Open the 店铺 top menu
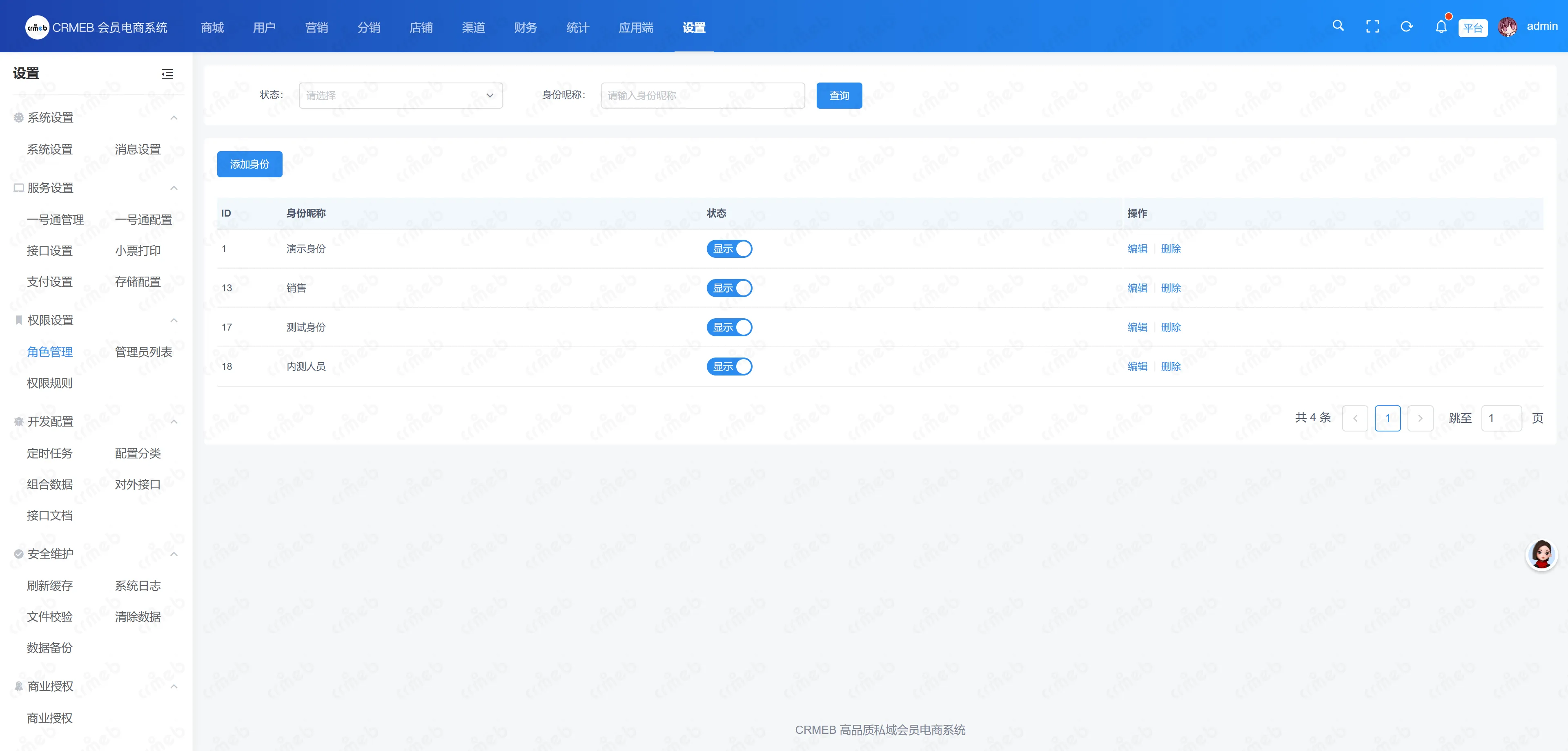The width and height of the screenshot is (1568, 751). coord(421,27)
